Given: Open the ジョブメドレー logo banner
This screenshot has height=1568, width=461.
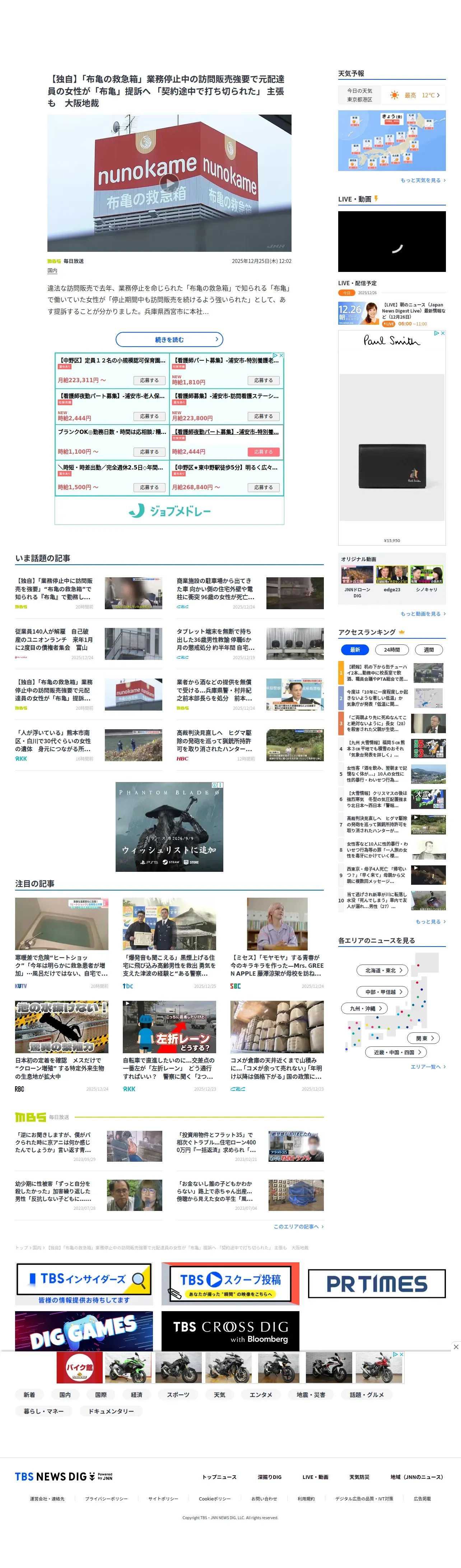Looking at the screenshot, I should point(169,511).
